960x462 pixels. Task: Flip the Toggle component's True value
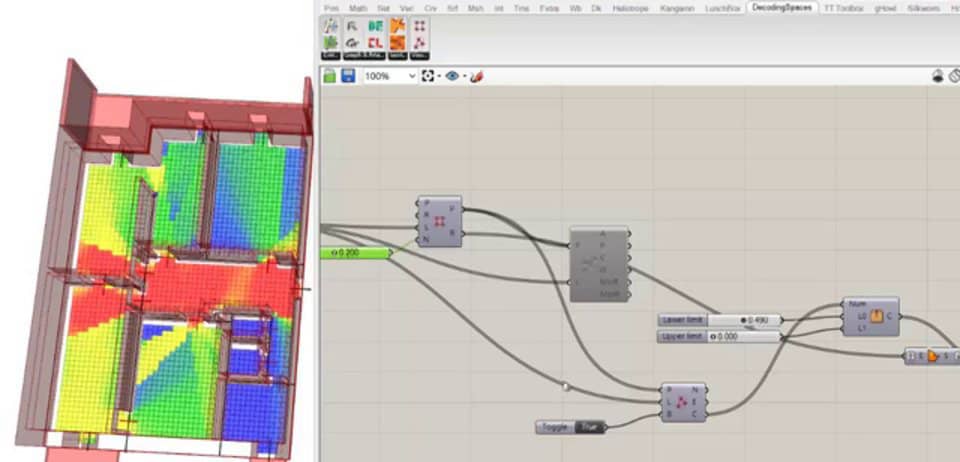tap(588, 427)
